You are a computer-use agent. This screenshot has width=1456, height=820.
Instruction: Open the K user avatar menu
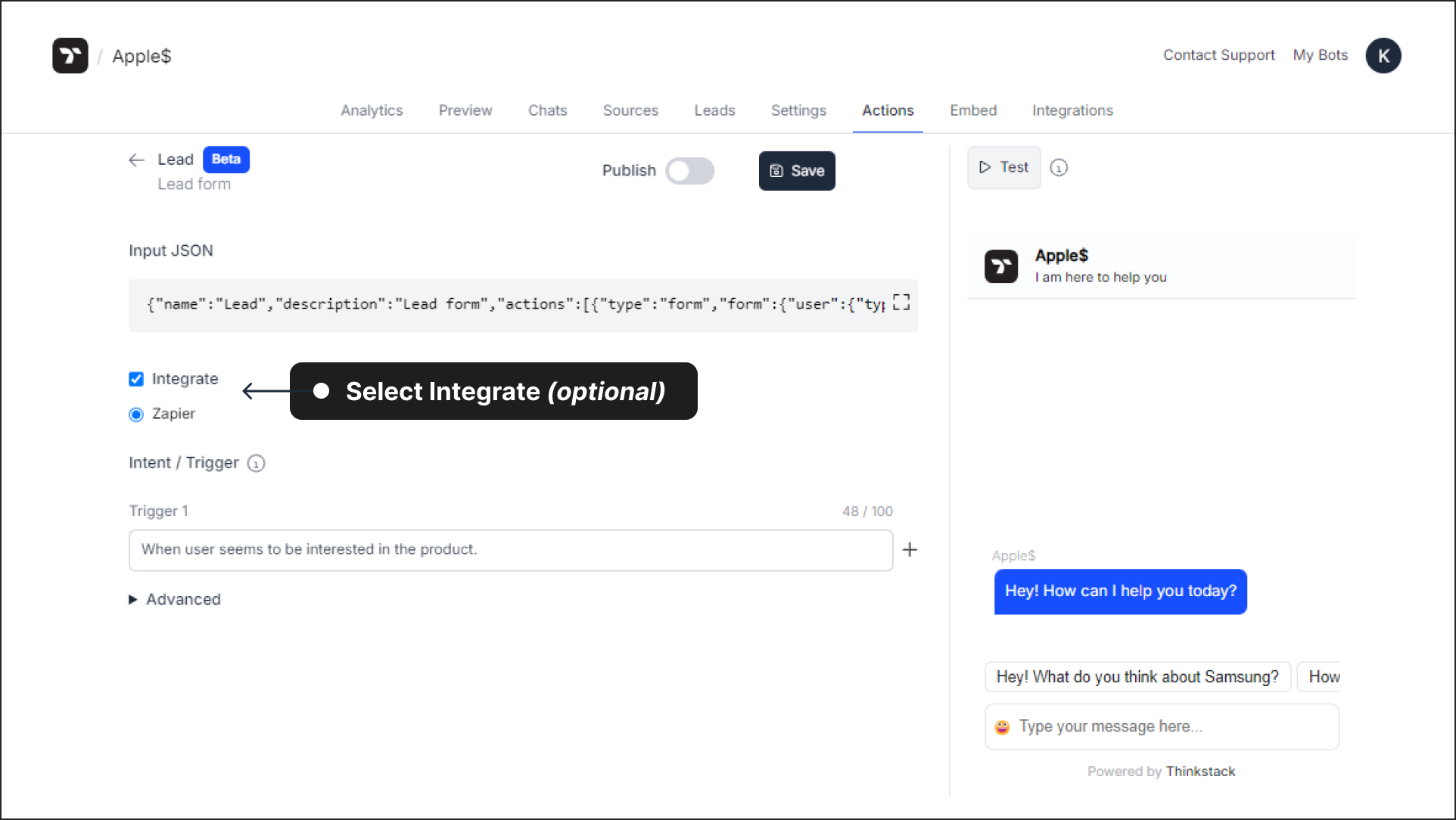coord(1383,56)
